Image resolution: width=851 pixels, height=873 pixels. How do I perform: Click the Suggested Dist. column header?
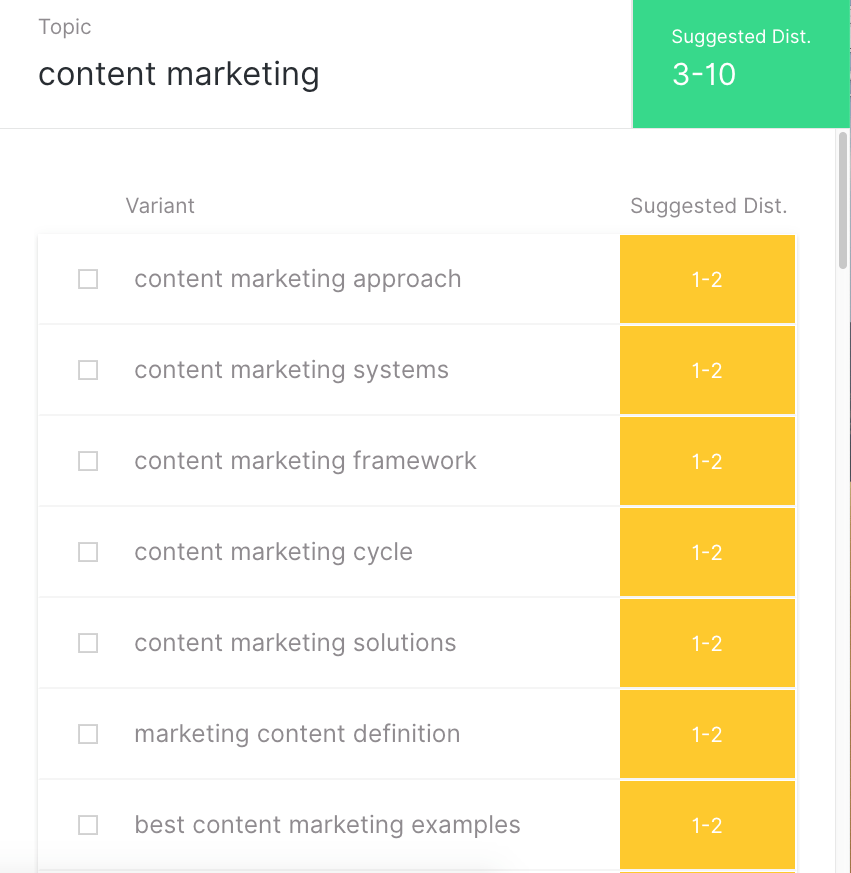[x=708, y=206]
